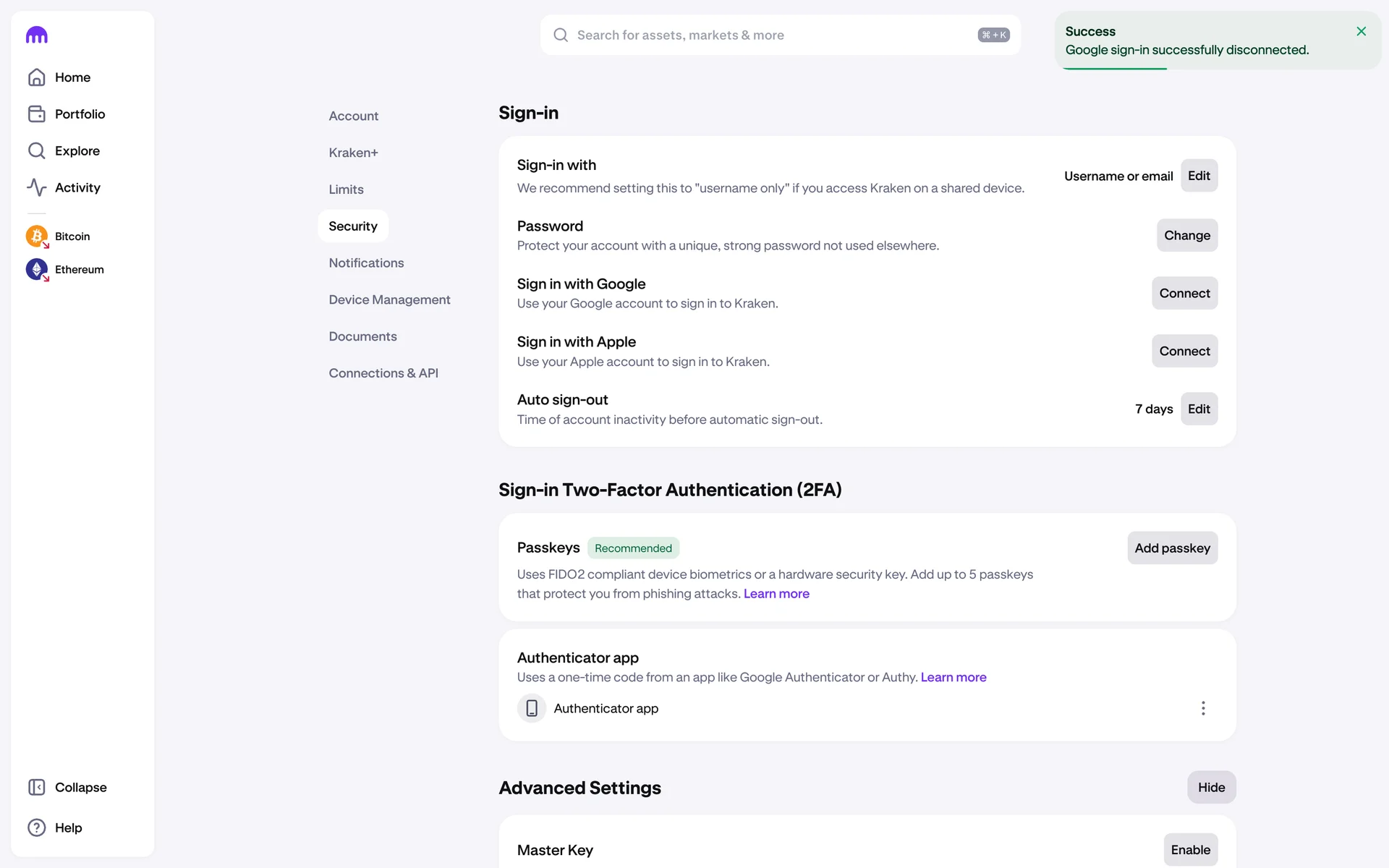Click the Help question mark icon
Screen dimensions: 1389x868
click(37, 827)
